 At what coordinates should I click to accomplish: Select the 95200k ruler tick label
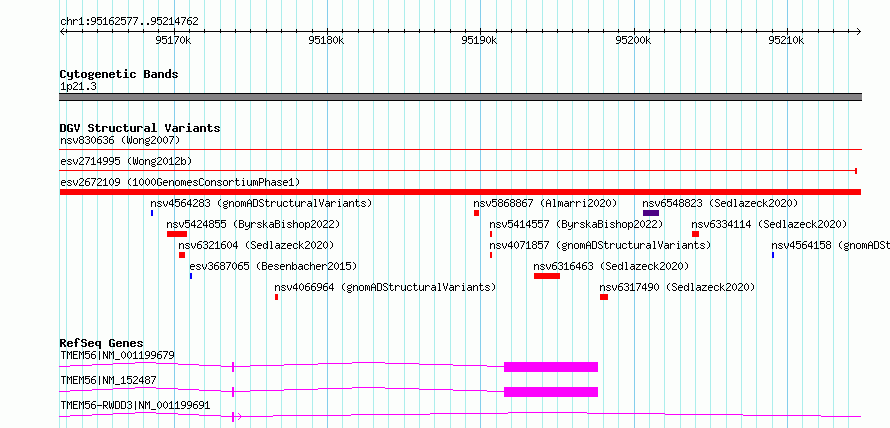[633, 40]
